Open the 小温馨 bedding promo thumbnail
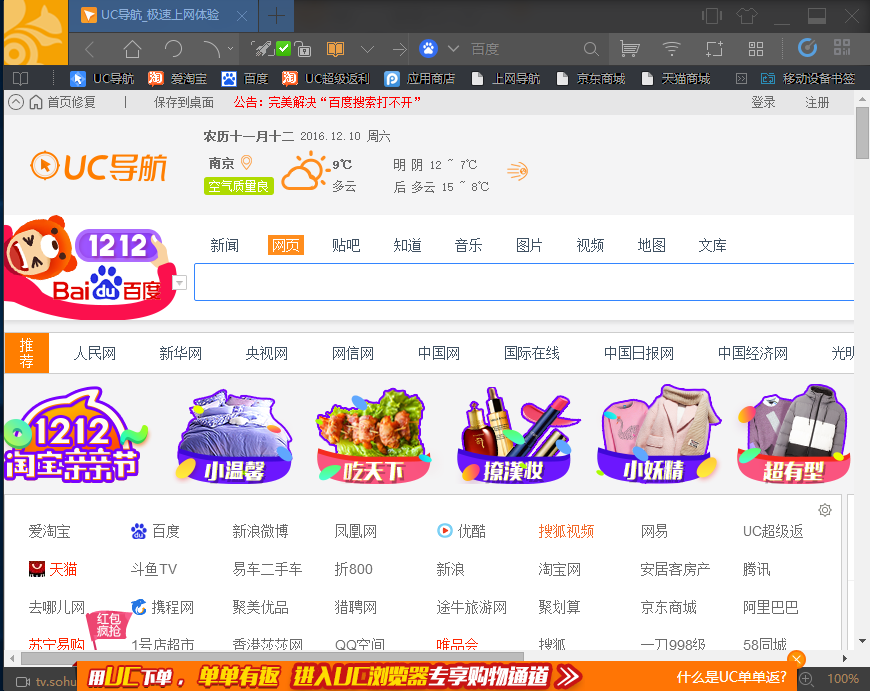Image resolution: width=870 pixels, height=691 pixels. coord(235,436)
